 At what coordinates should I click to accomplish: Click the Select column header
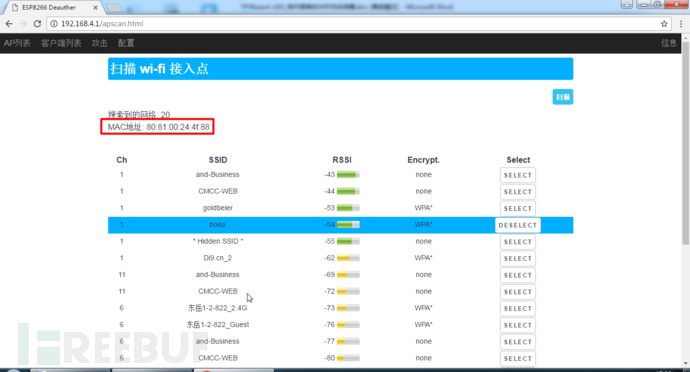pyautogui.click(x=518, y=160)
